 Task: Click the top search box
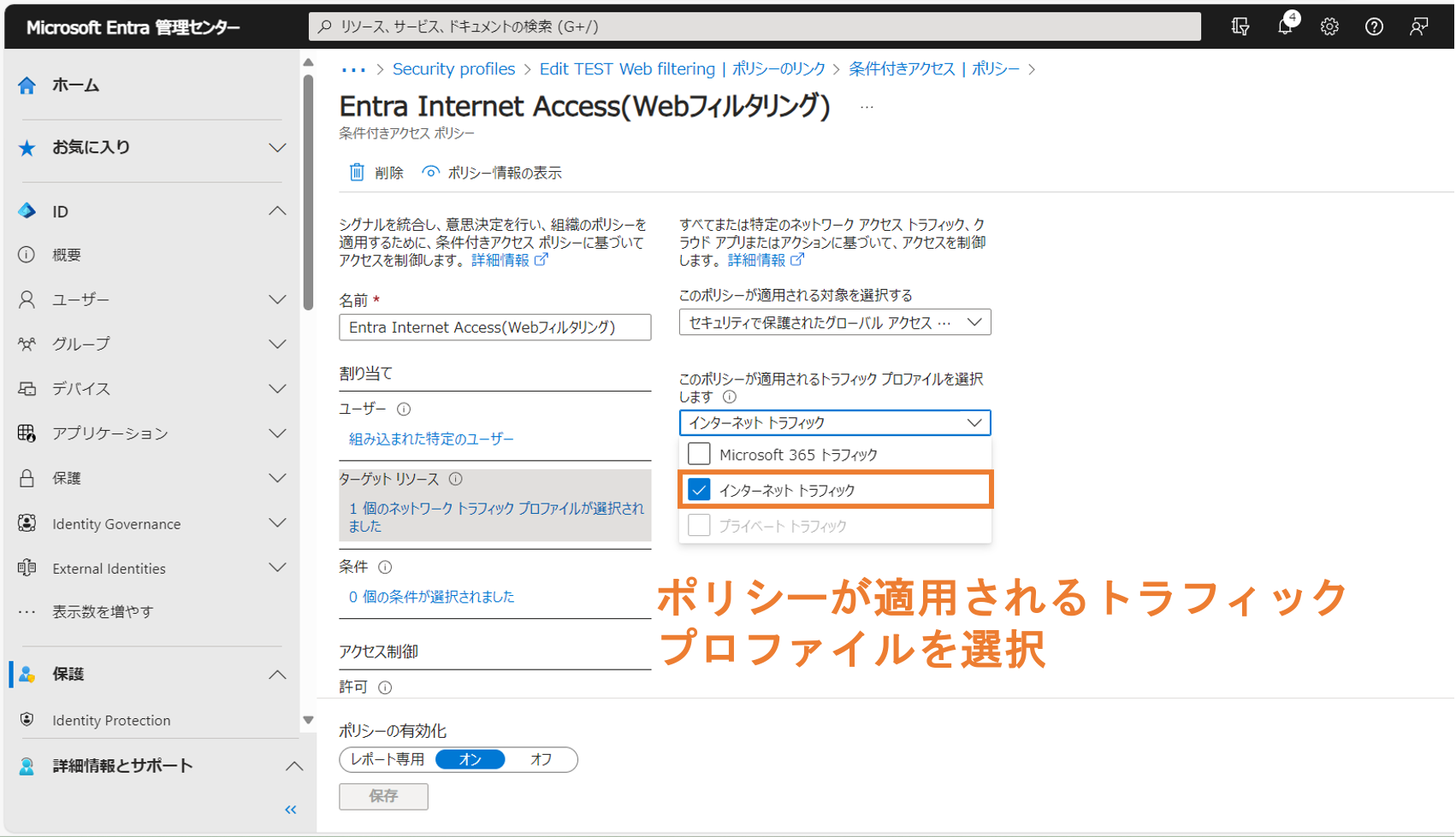click(x=755, y=27)
